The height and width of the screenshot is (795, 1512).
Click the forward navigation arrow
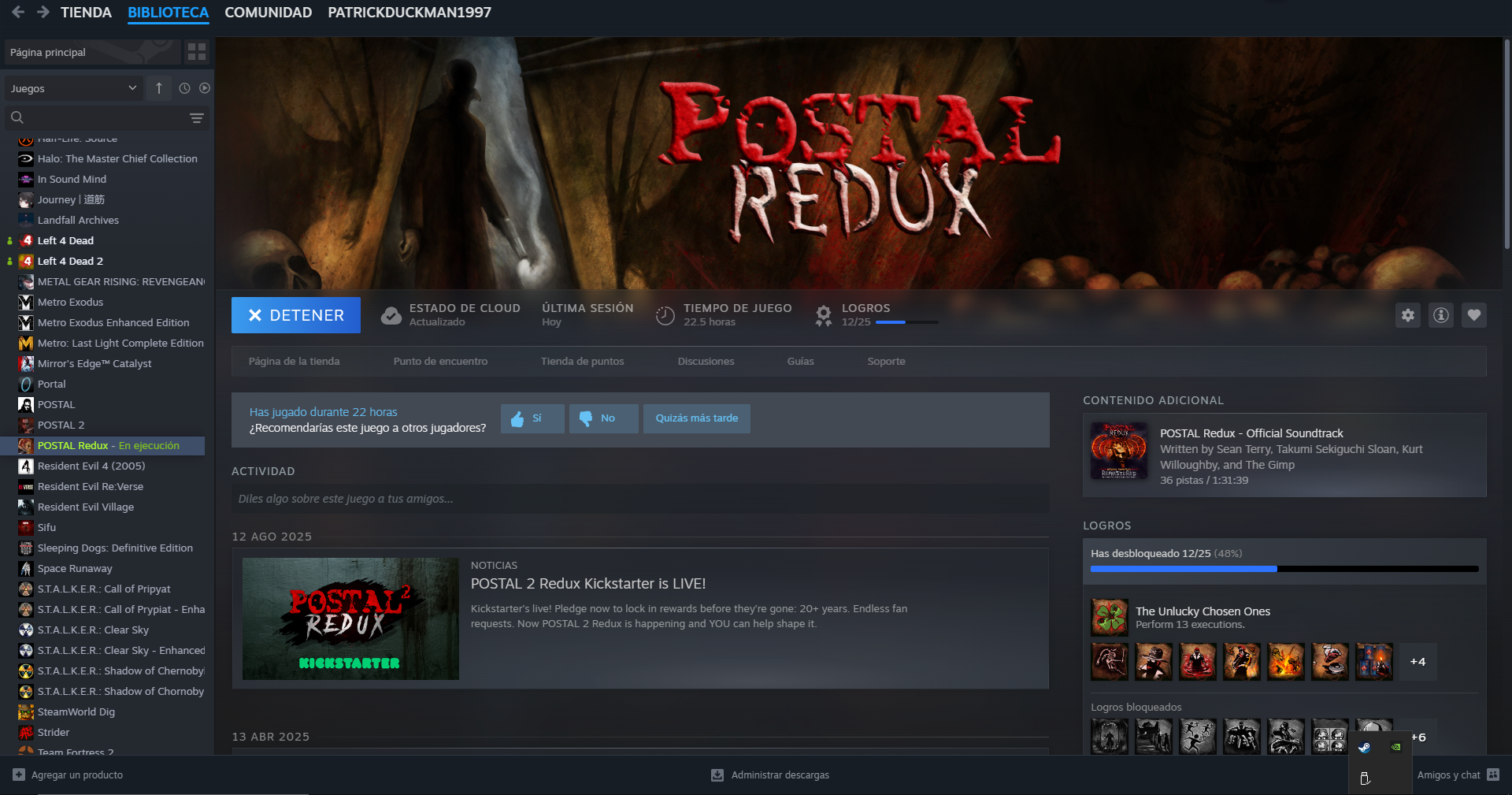[43, 13]
